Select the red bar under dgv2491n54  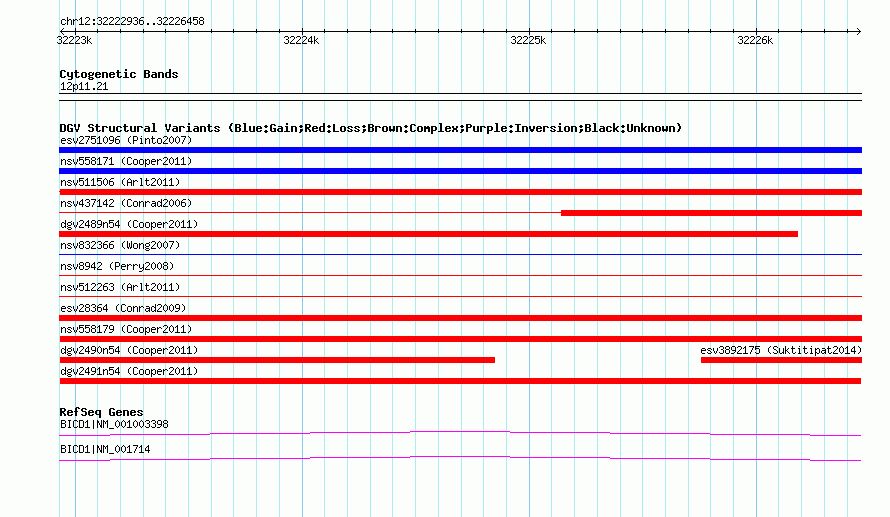460,381
